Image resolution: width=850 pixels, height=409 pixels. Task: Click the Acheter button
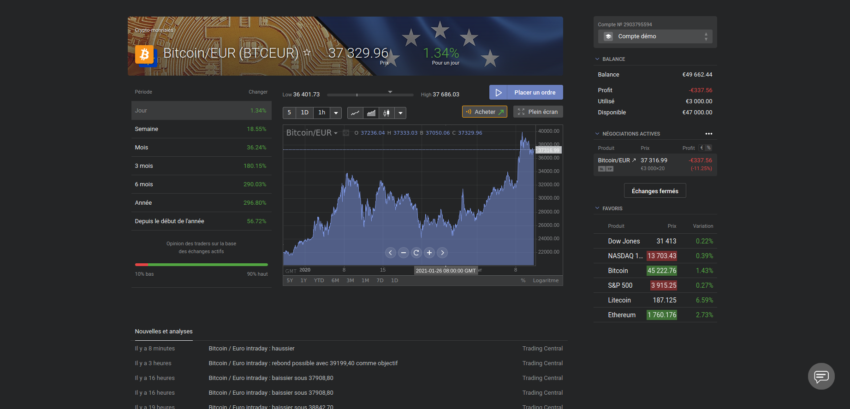click(x=485, y=112)
